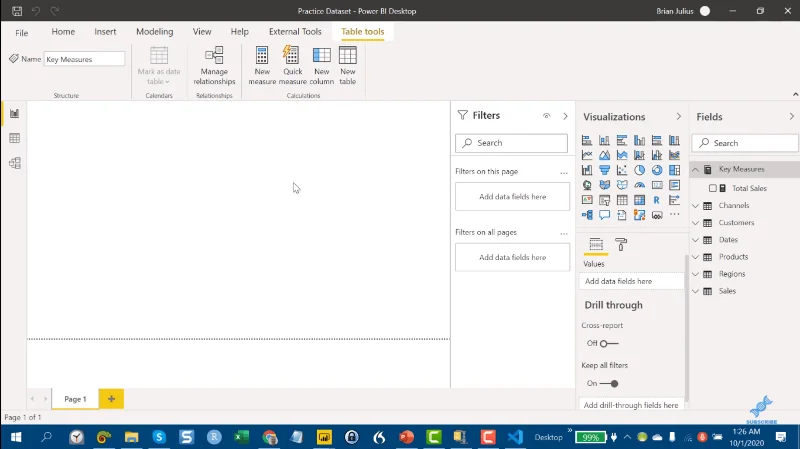
Task: Select the Gauge visualization
Action: click(x=639, y=185)
